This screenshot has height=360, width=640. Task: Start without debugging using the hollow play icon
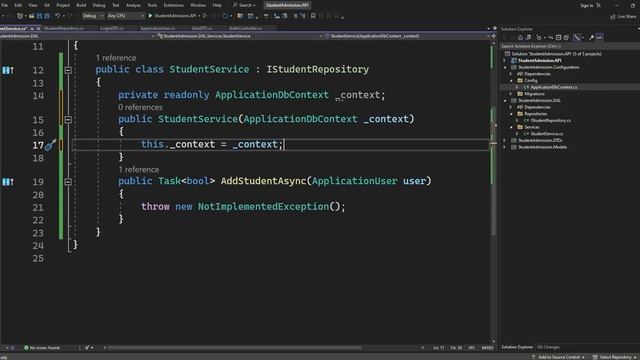pyautogui.click(x=205, y=16)
